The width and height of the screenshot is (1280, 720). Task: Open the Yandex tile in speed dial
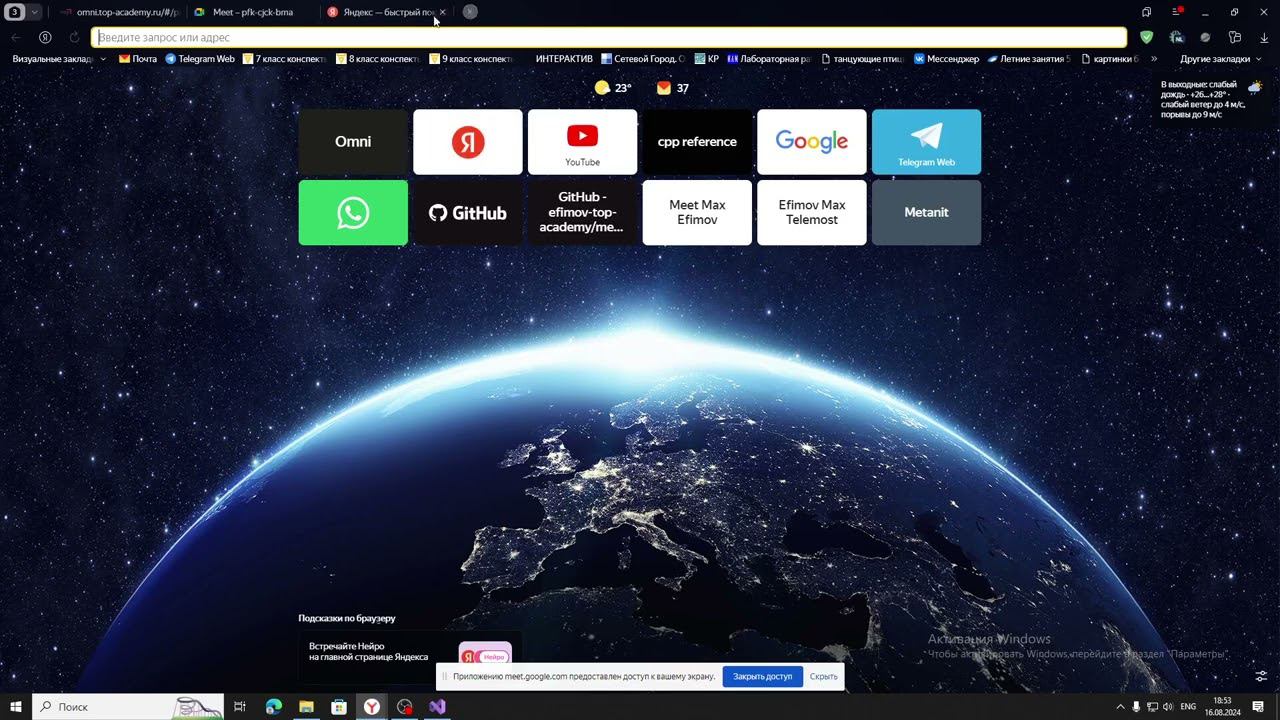(x=468, y=142)
